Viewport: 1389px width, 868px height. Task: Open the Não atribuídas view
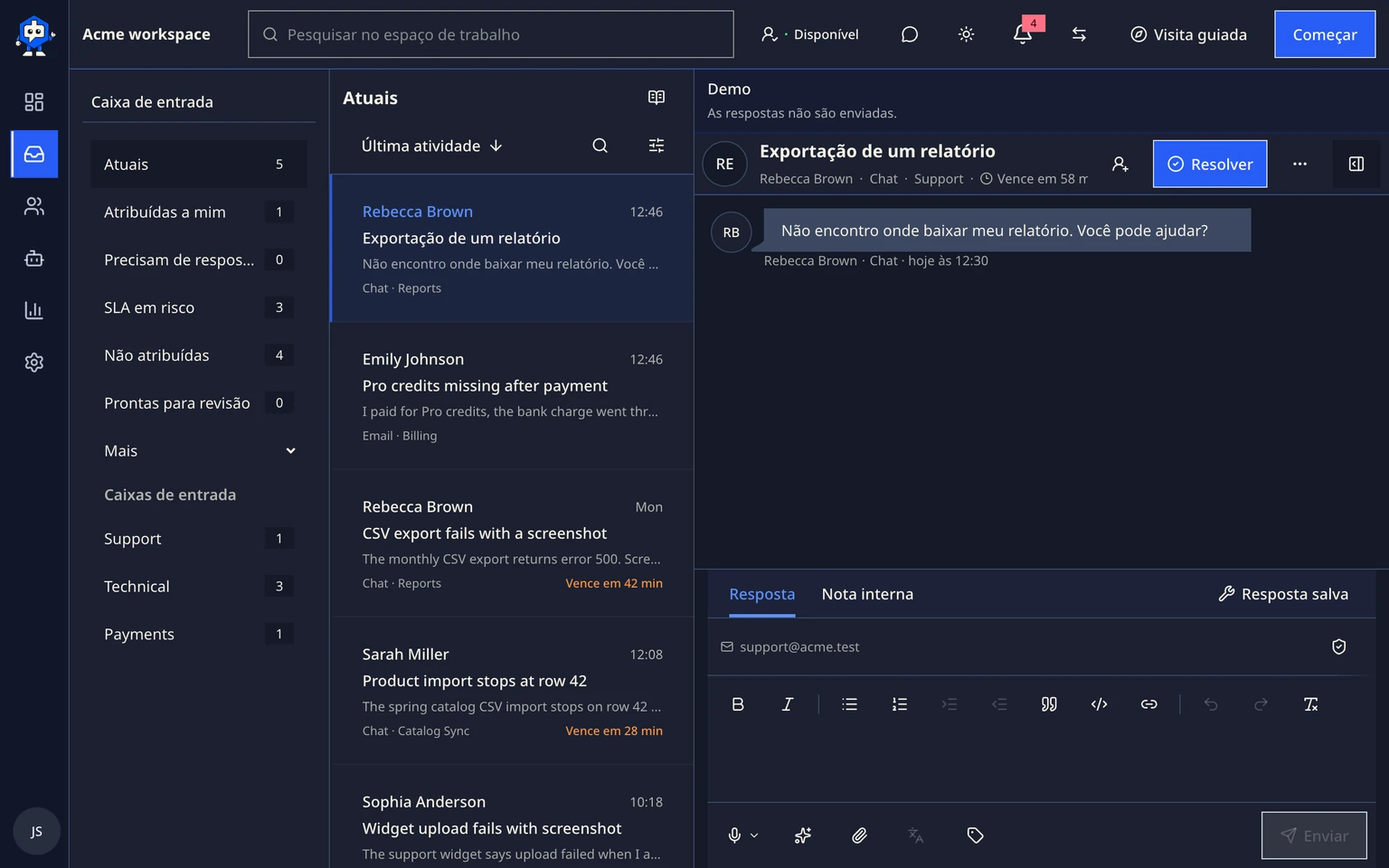click(199, 355)
